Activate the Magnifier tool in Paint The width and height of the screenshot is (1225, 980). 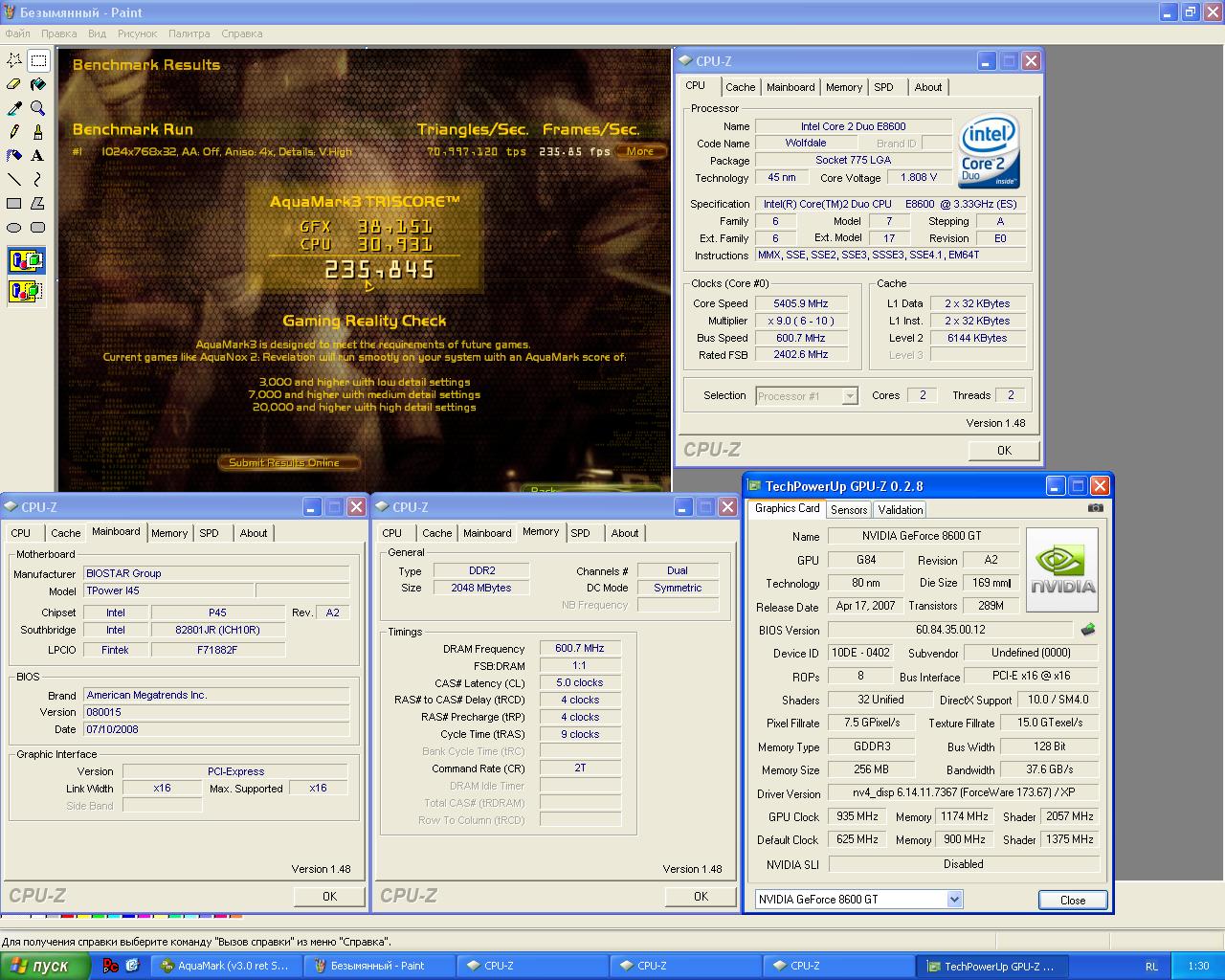tap(38, 108)
